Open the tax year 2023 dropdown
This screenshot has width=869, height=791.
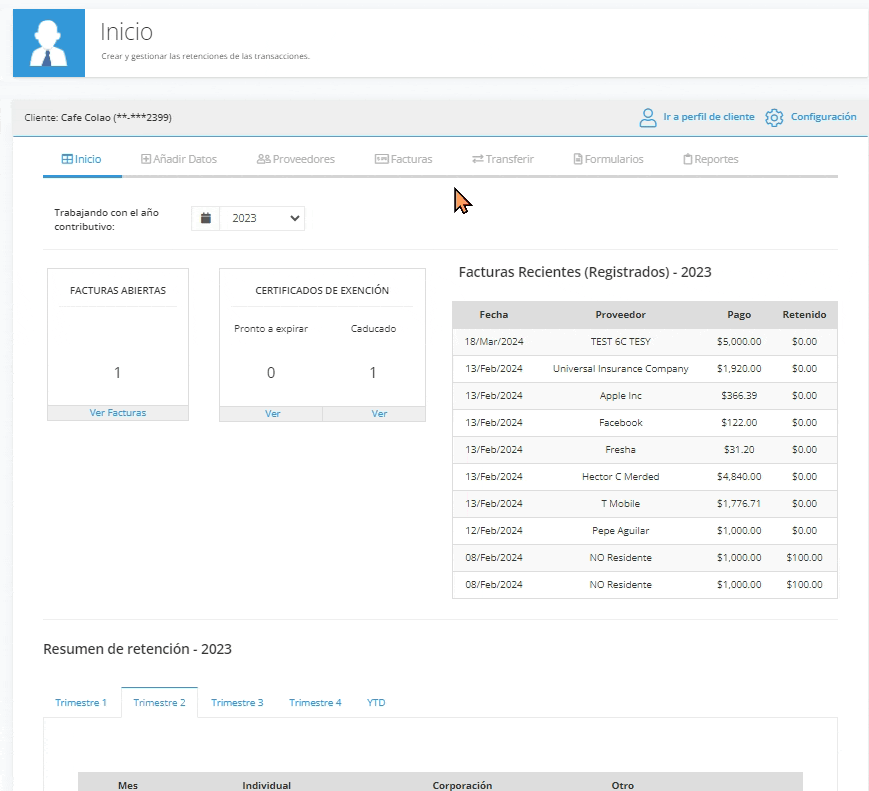262,218
